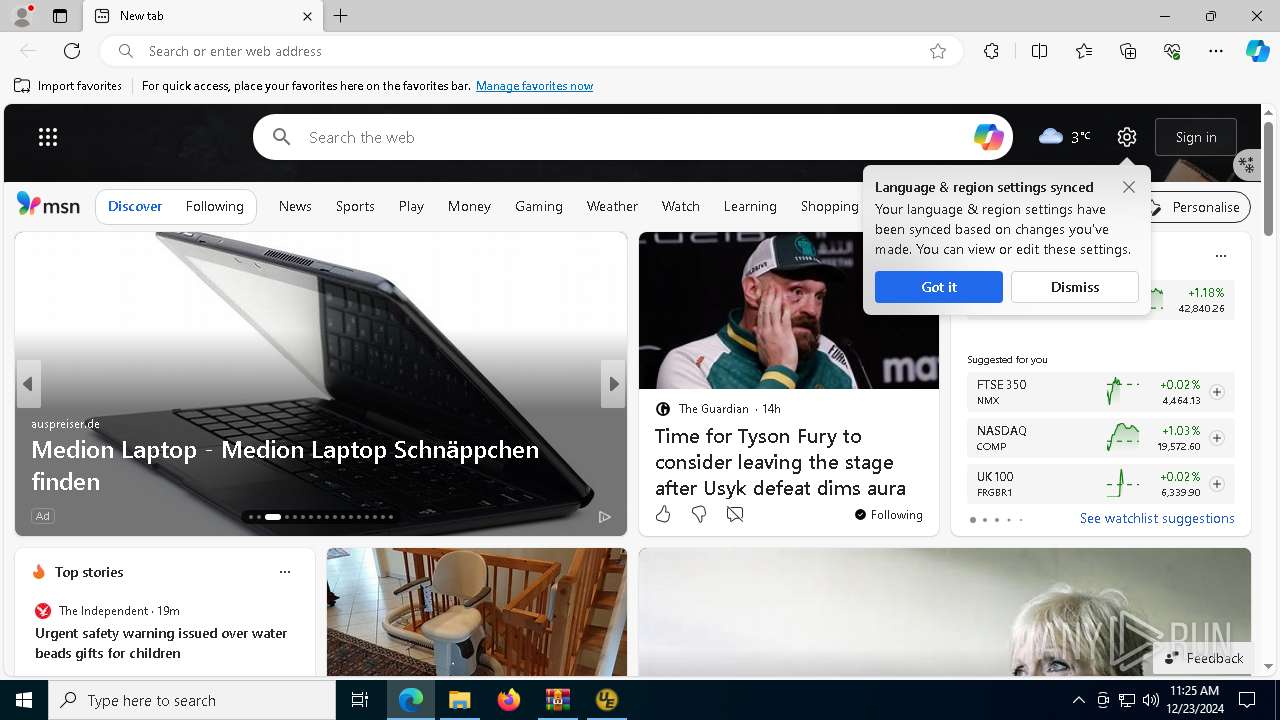This screenshot has height=720, width=1280.
Task: Click the Feedback button
Action: [1204, 658]
